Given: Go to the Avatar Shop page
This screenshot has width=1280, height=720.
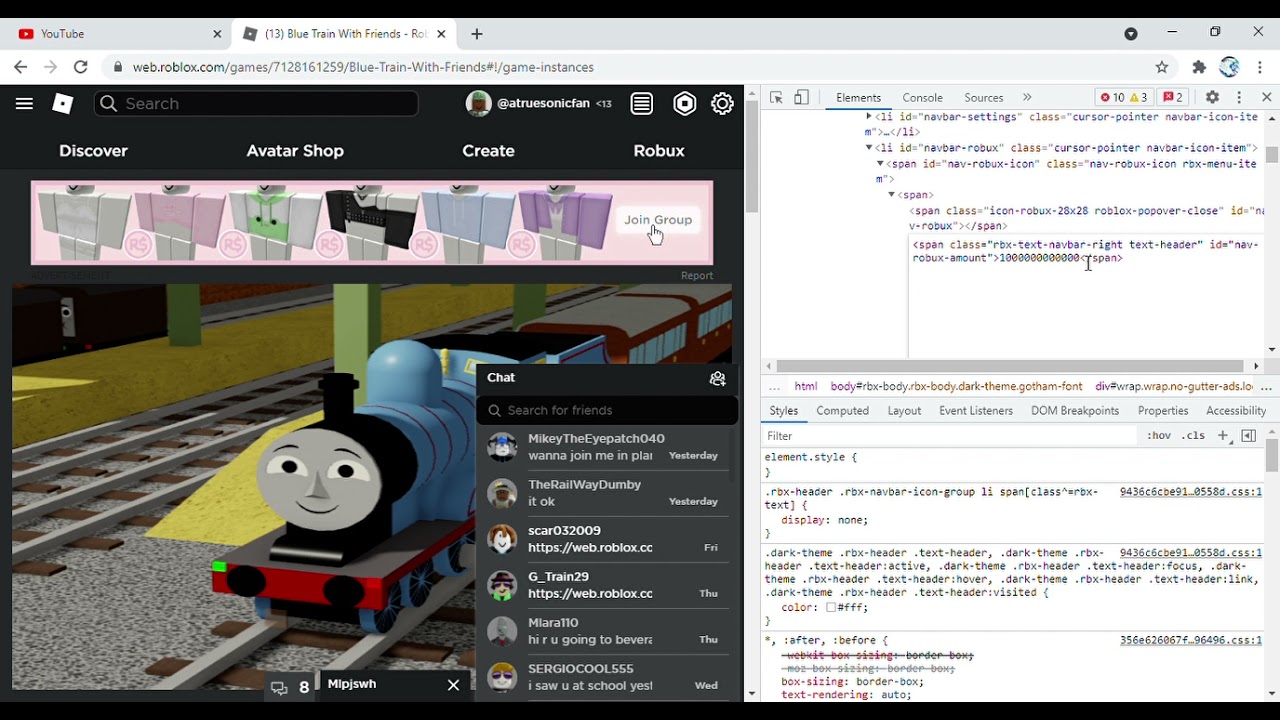Looking at the screenshot, I should (x=295, y=151).
